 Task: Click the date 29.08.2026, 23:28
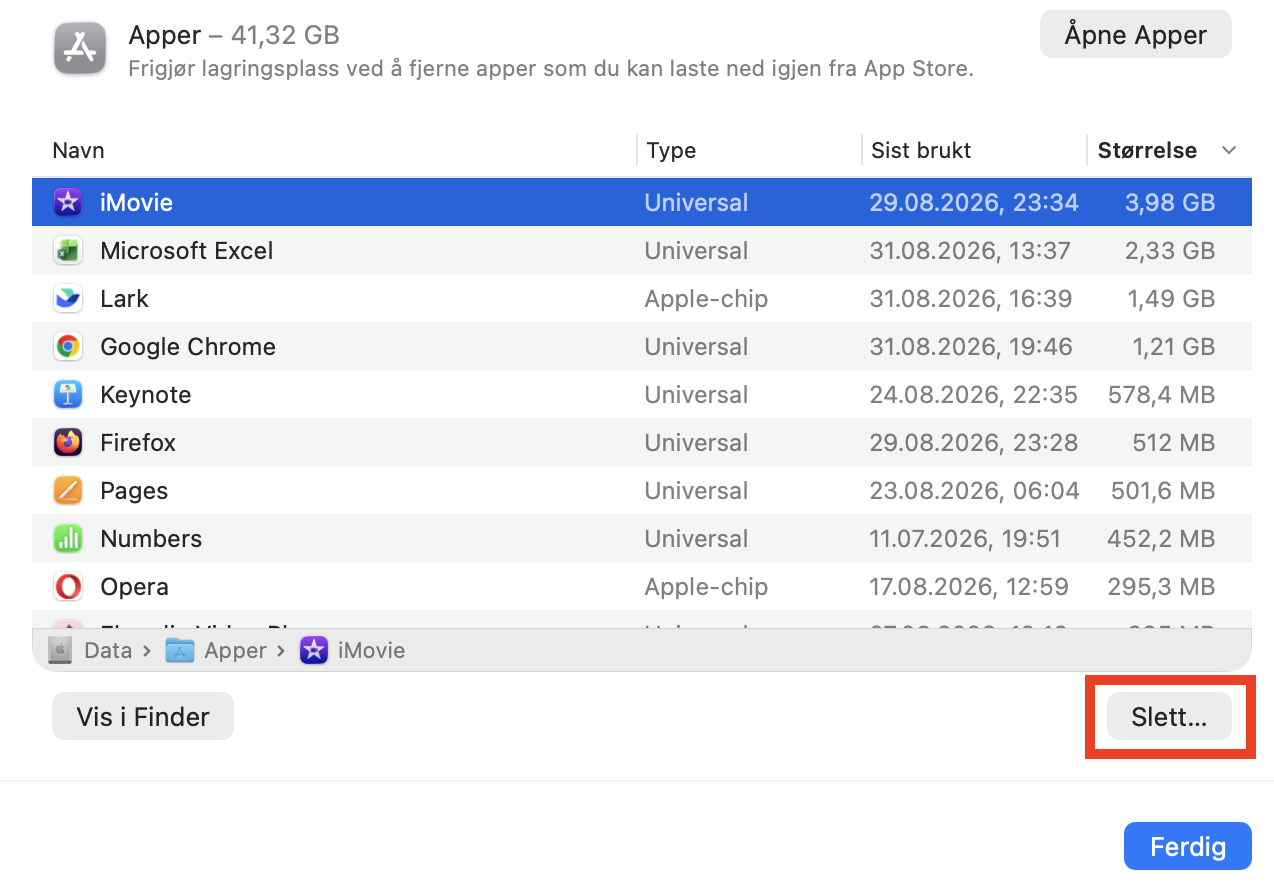pyautogui.click(x=973, y=443)
